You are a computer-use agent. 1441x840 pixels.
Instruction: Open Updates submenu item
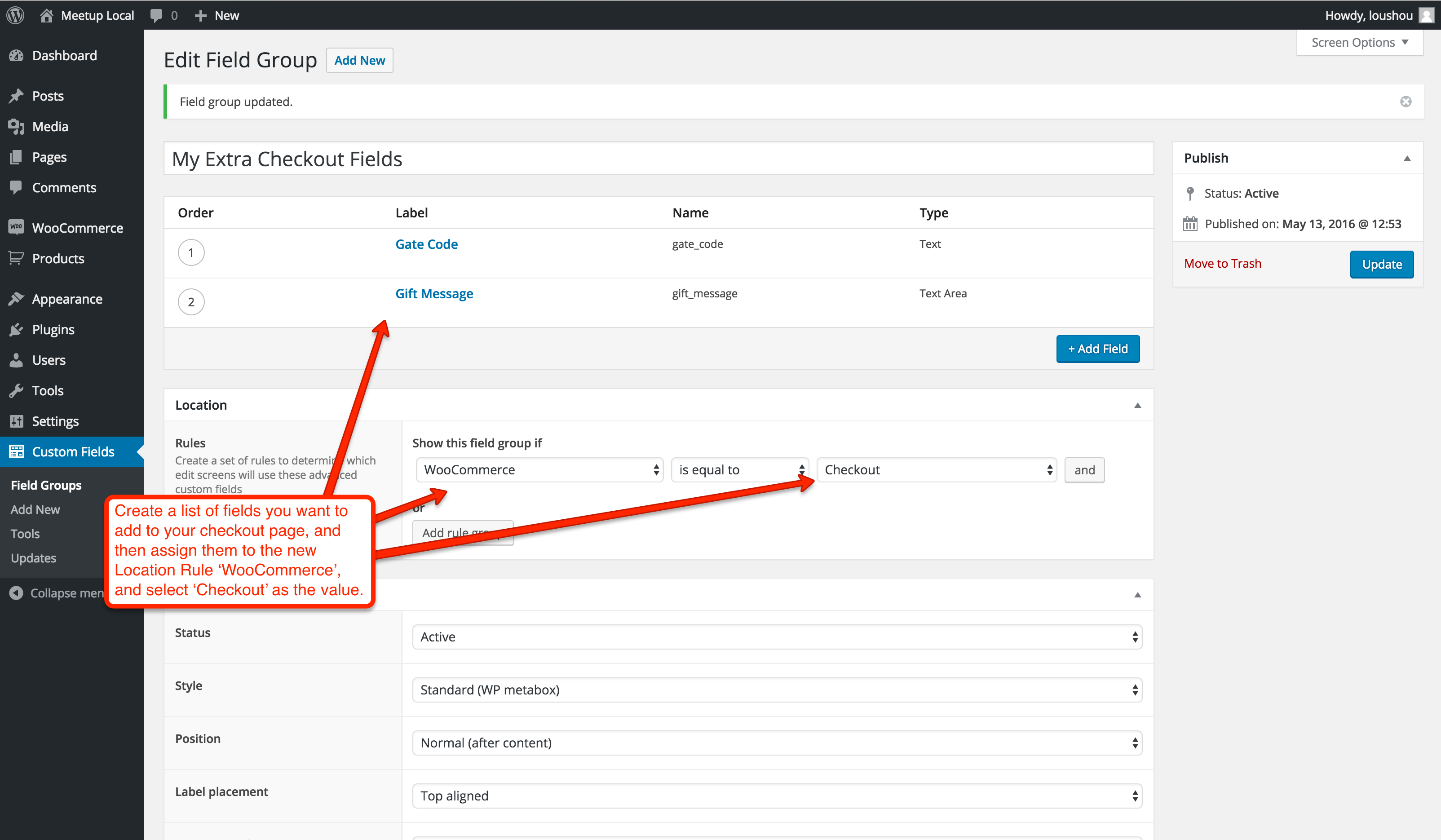point(33,558)
